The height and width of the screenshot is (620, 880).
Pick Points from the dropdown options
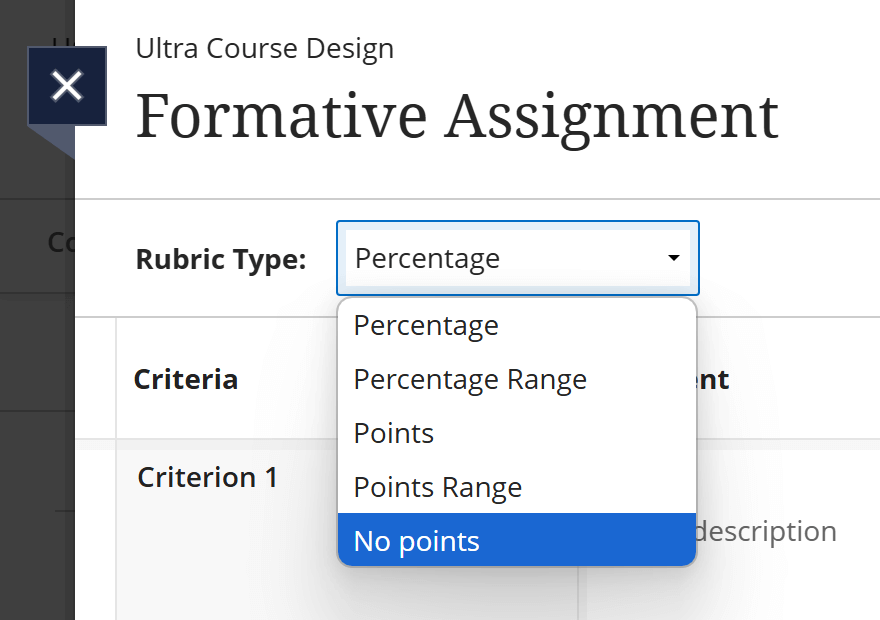point(393,433)
